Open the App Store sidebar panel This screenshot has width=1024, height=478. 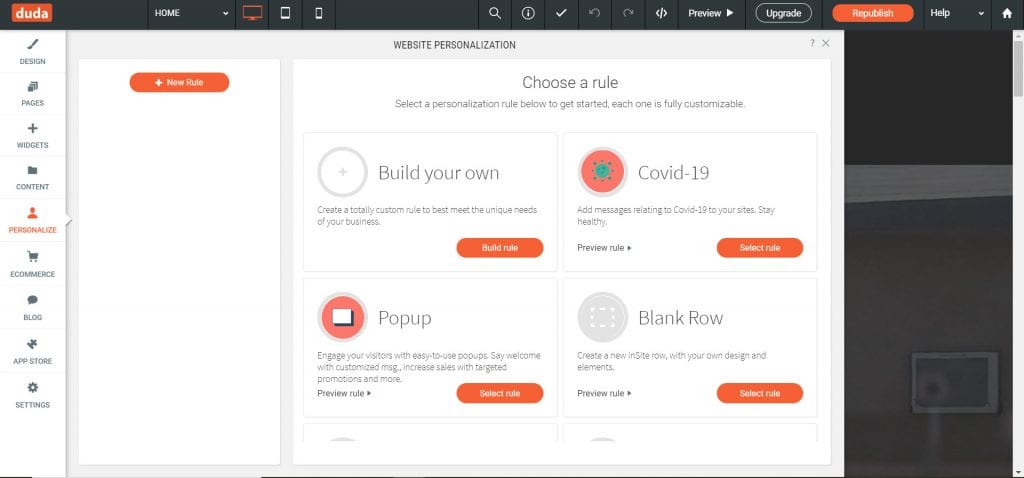click(33, 351)
